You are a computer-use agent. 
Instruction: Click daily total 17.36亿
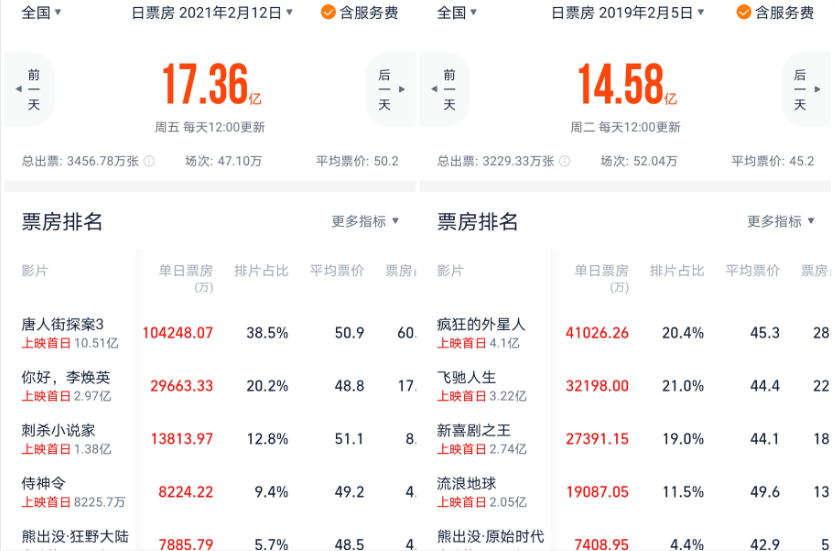[212, 84]
